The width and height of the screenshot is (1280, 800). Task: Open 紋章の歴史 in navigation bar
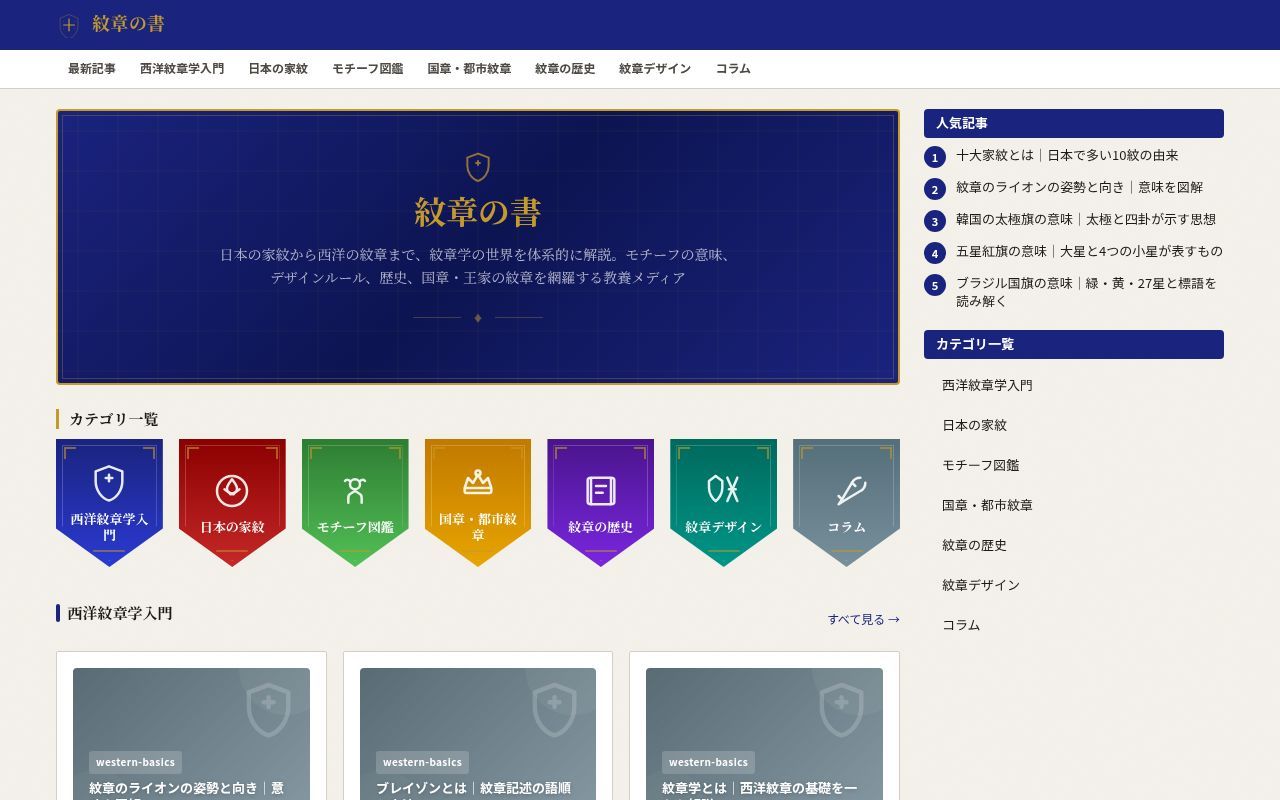[x=565, y=69]
